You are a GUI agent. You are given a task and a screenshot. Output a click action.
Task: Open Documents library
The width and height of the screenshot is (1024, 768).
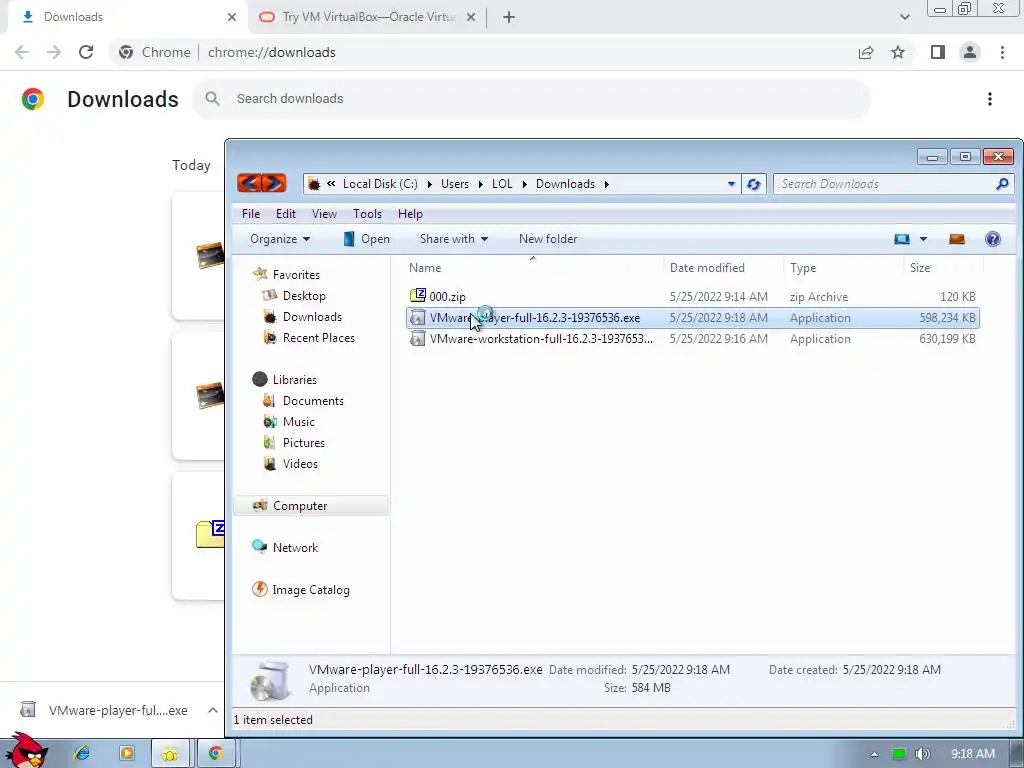pyautogui.click(x=313, y=401)
